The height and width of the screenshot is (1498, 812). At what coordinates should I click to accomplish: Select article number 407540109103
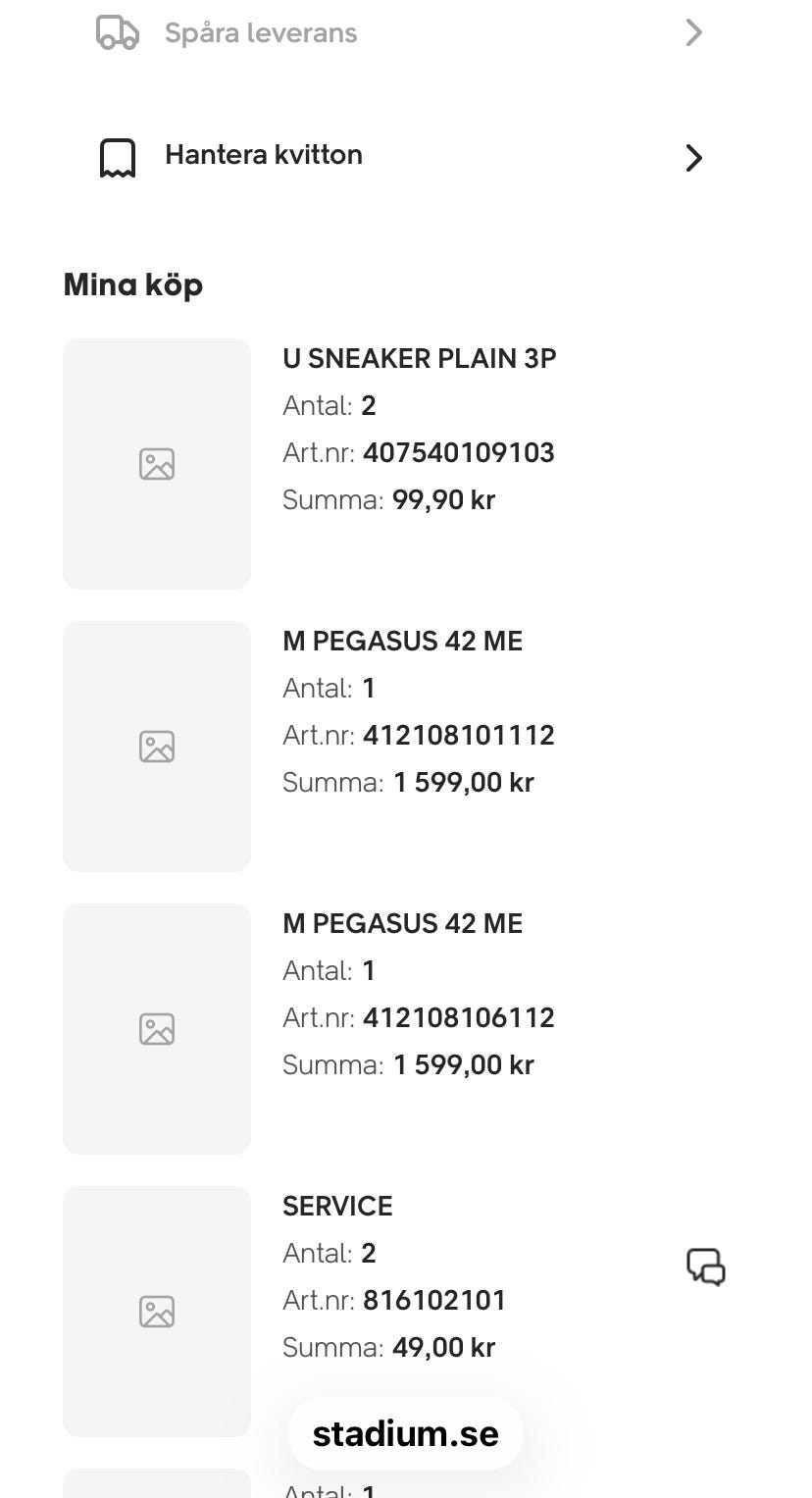coord(459,452)
